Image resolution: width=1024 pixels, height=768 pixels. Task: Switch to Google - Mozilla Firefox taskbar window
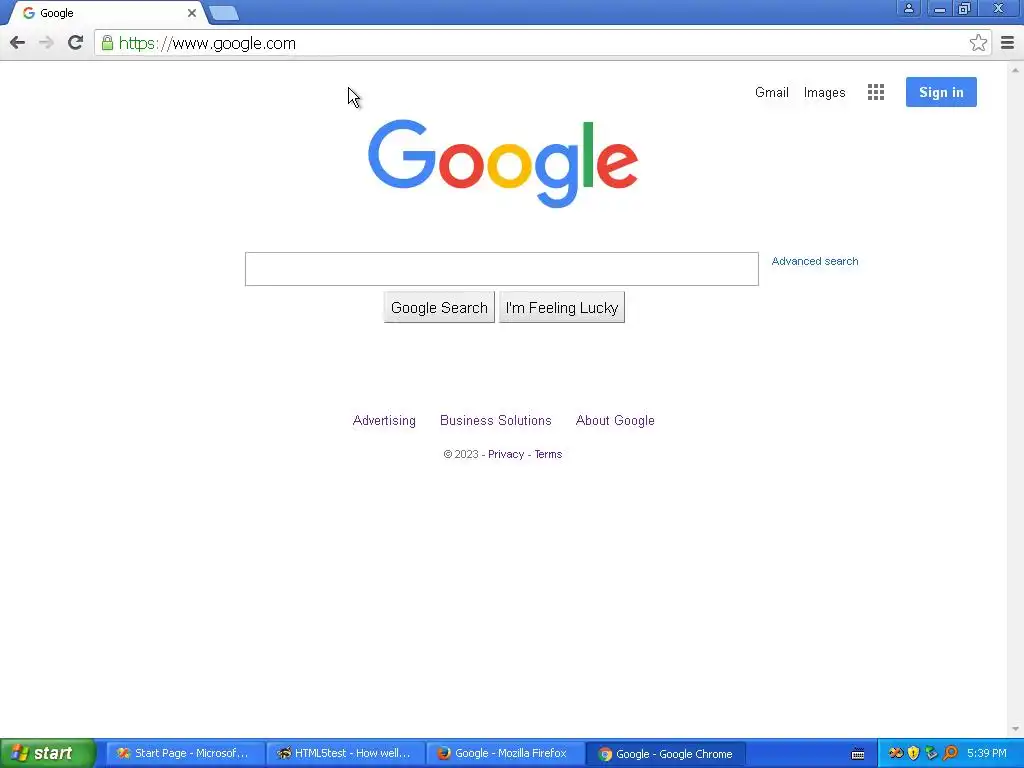click(x=505, y=754)
